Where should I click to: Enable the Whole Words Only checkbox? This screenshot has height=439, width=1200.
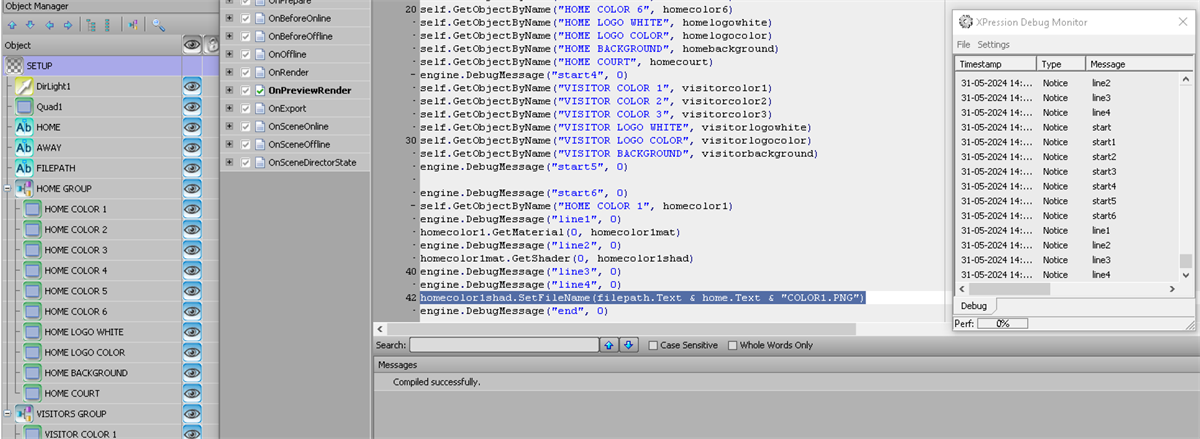click(x=732, y=345)
